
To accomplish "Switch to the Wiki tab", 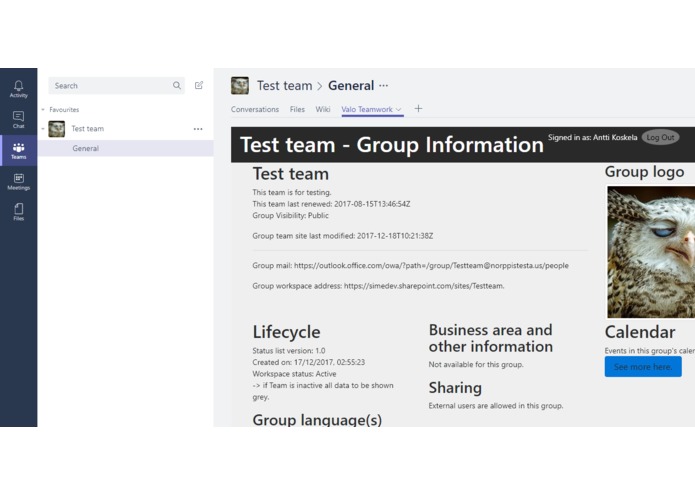I will click(x=323, y=109).
